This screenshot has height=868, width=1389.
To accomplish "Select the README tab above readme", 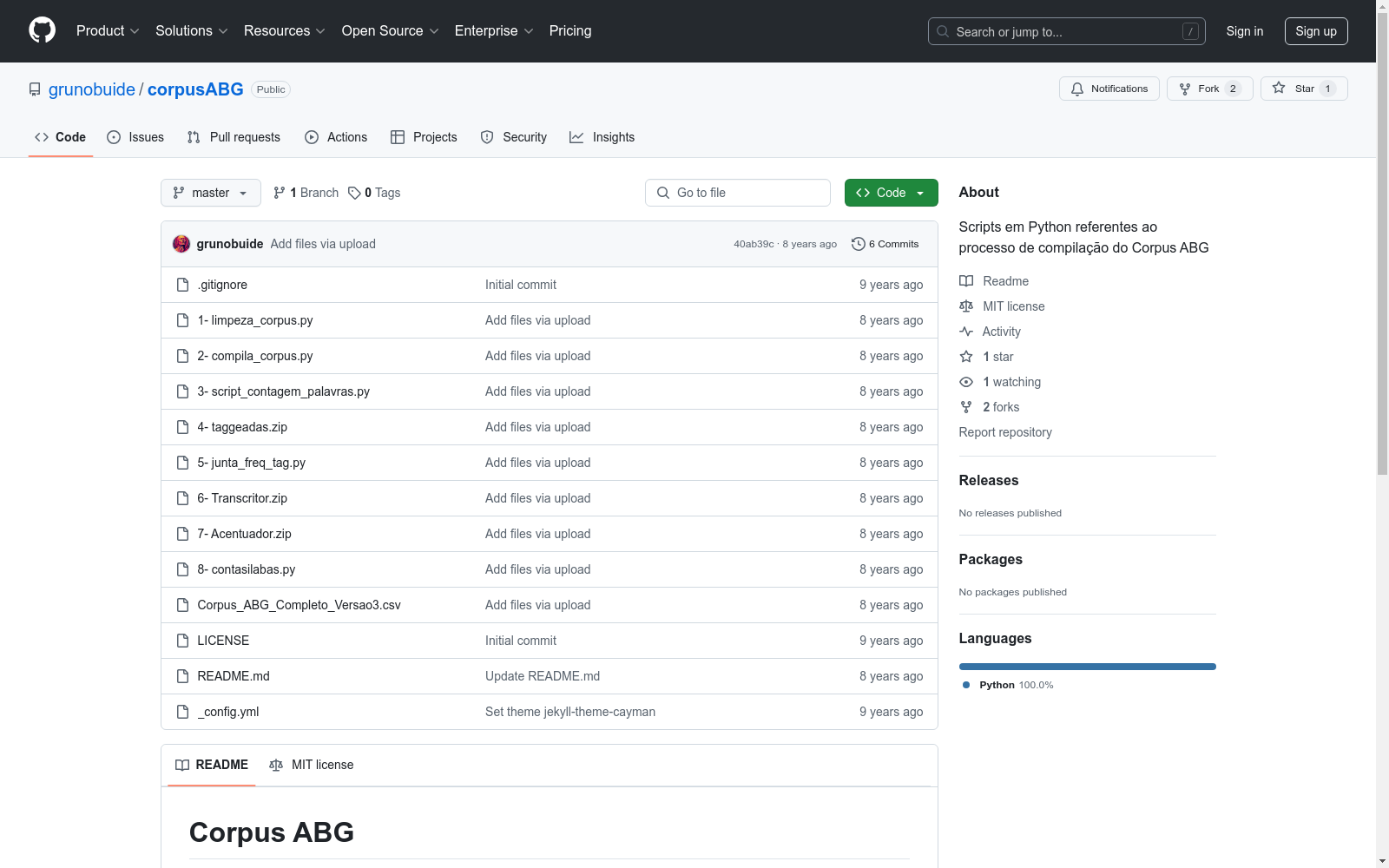I will [x=212, y=765].
